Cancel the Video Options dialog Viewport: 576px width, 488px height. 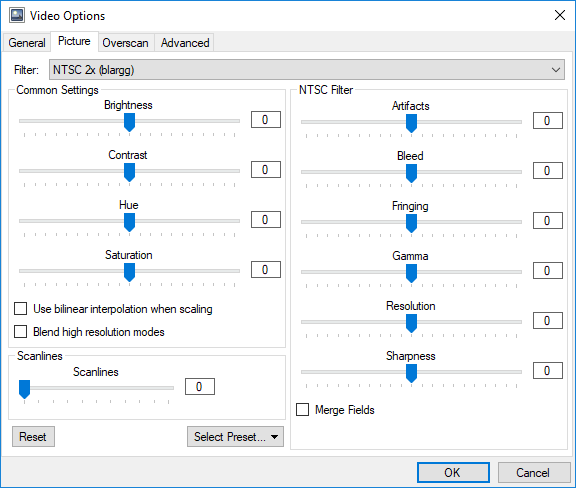pos(533,472)
